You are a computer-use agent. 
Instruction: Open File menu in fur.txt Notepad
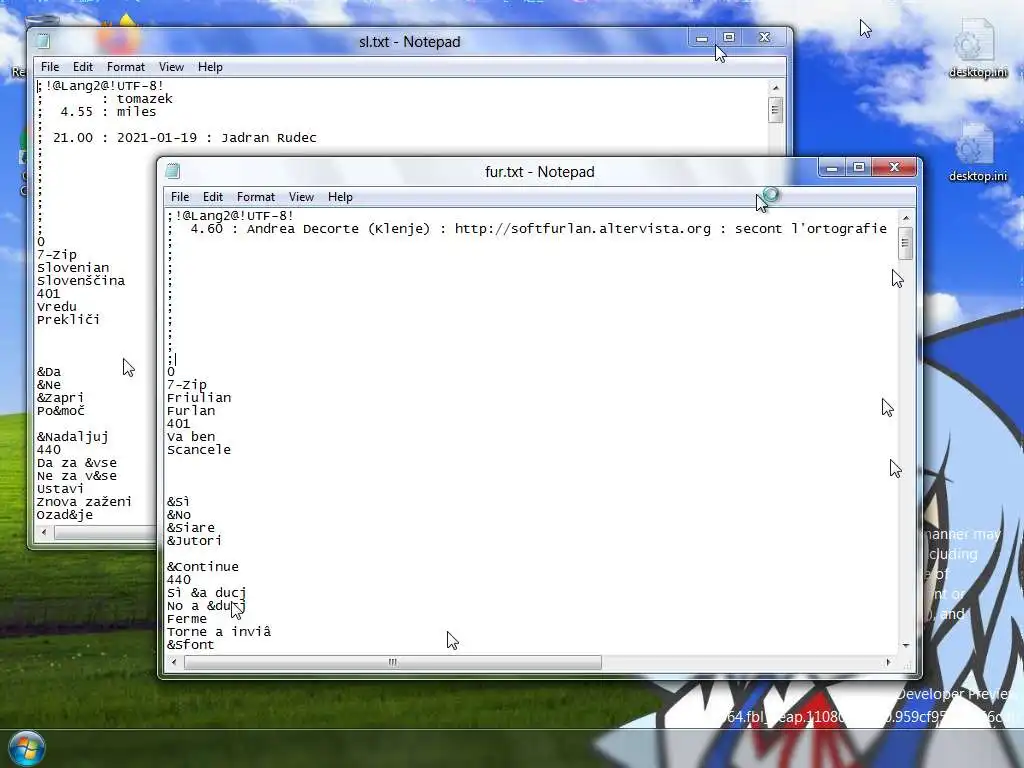[180, 197]
